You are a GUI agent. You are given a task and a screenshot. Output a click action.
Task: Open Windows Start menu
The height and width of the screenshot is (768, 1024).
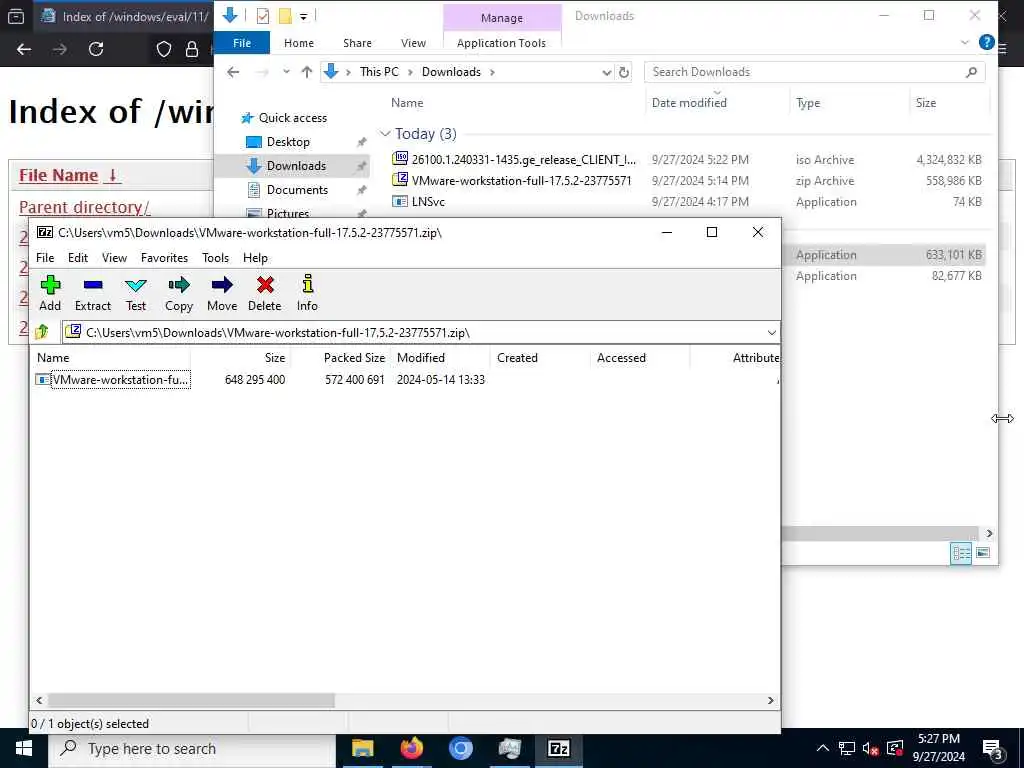pos(24,748)
